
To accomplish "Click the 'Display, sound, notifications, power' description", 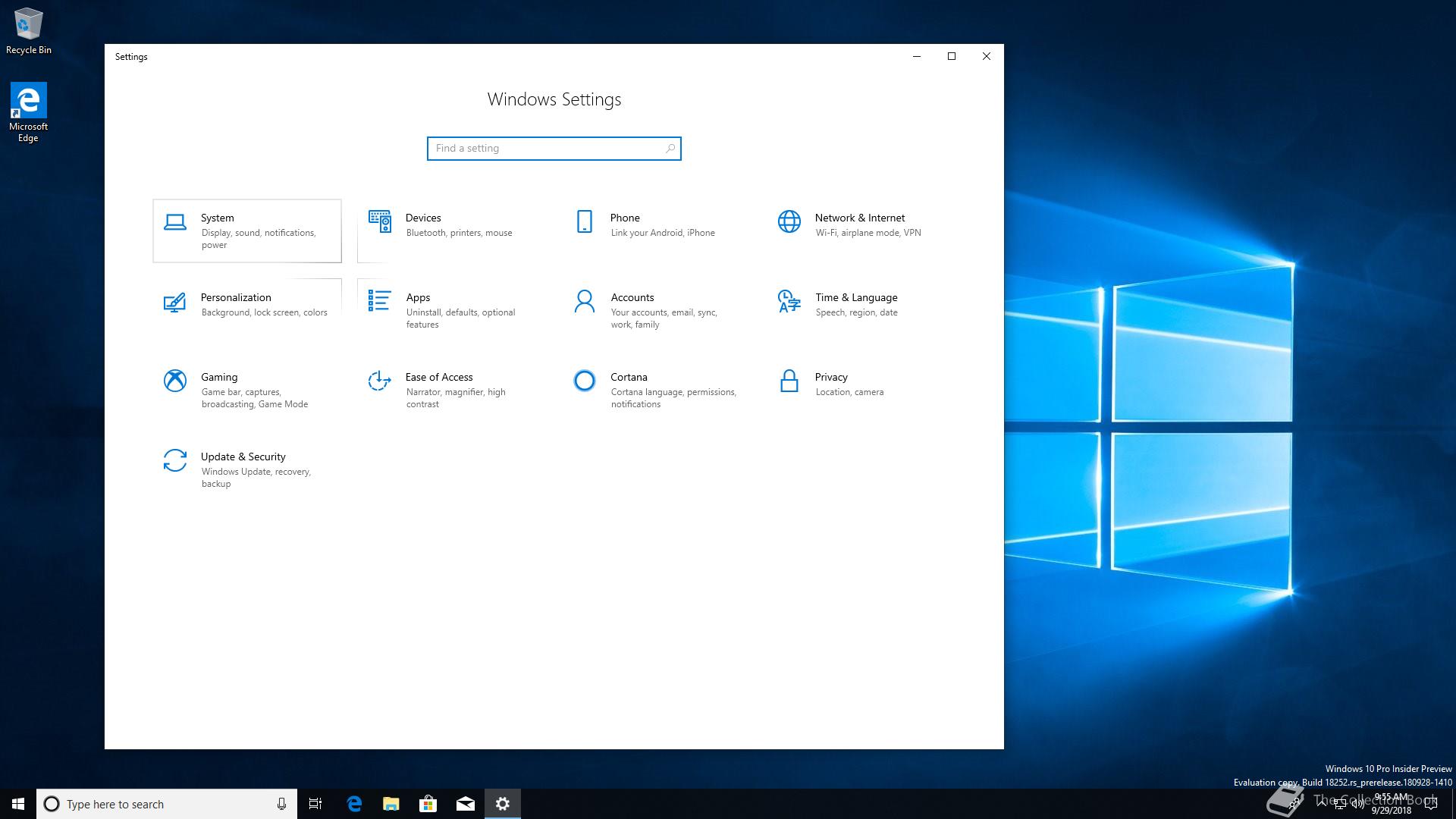I will pos(259,239).
